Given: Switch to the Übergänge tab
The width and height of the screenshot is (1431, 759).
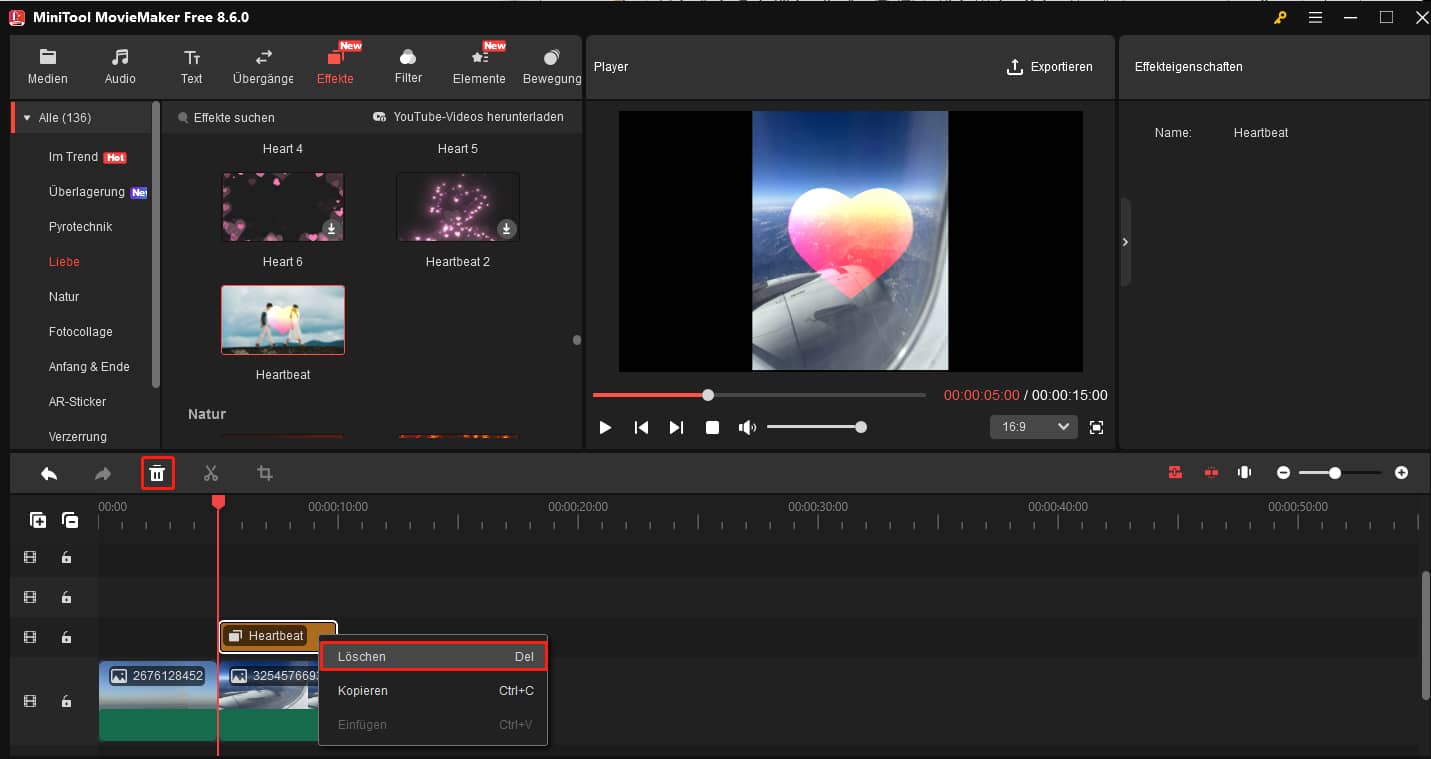Looking at the screenshot, I should point(261,65).
